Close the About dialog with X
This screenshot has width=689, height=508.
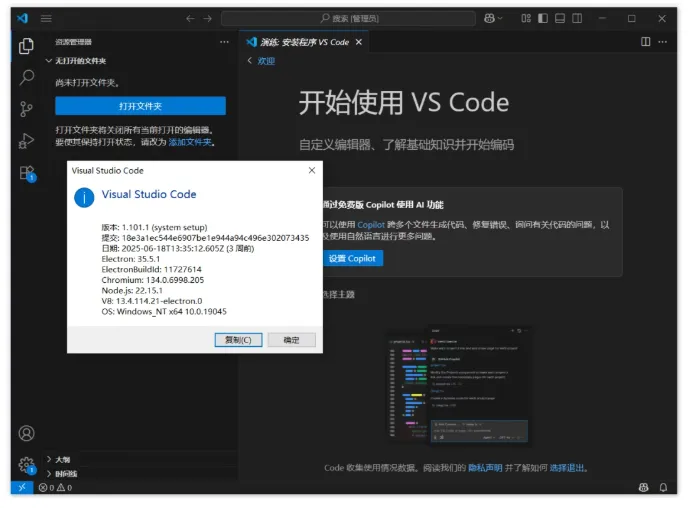tap(312, 170)
